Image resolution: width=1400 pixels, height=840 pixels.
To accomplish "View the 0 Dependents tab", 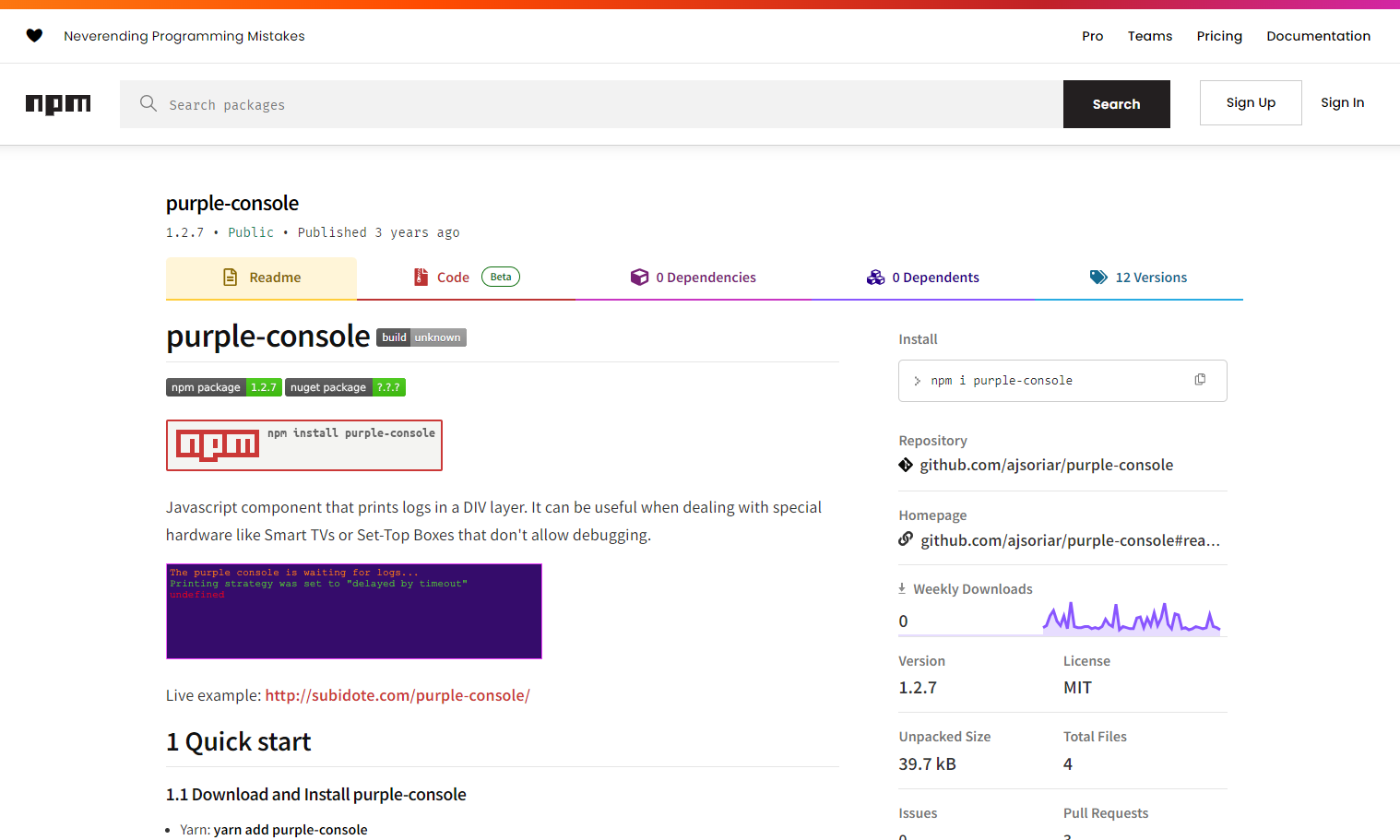I will point(923,278).
